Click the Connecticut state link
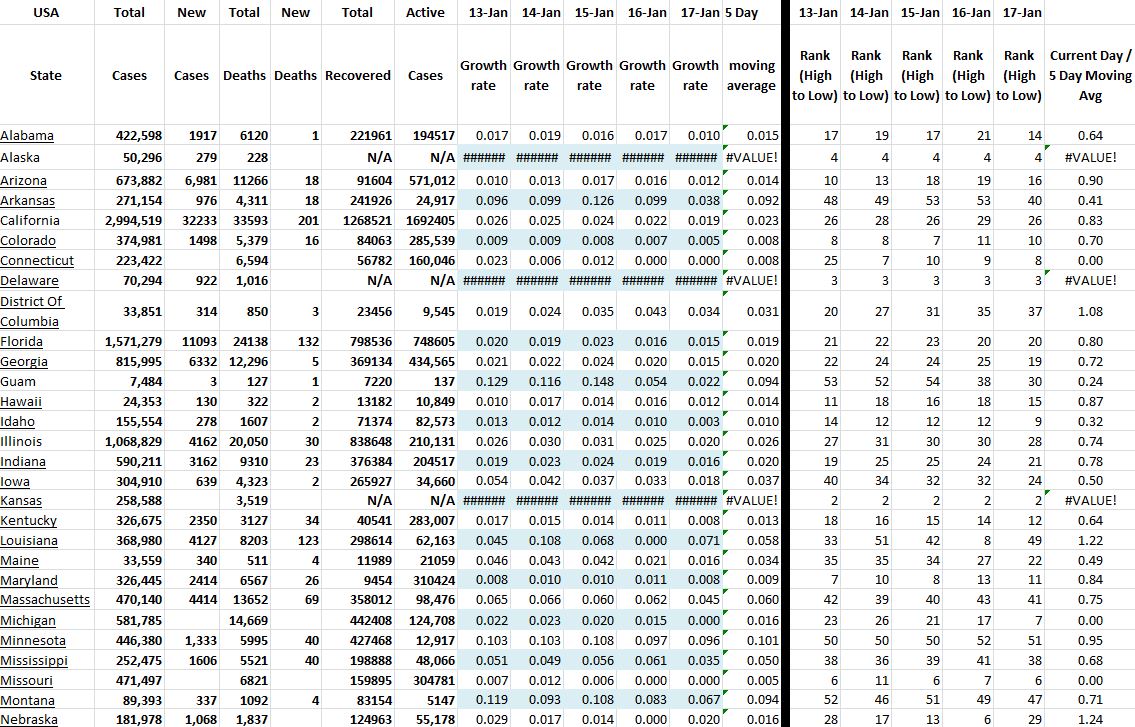The height and width of the screenshot is (727, 1135). 37,261
